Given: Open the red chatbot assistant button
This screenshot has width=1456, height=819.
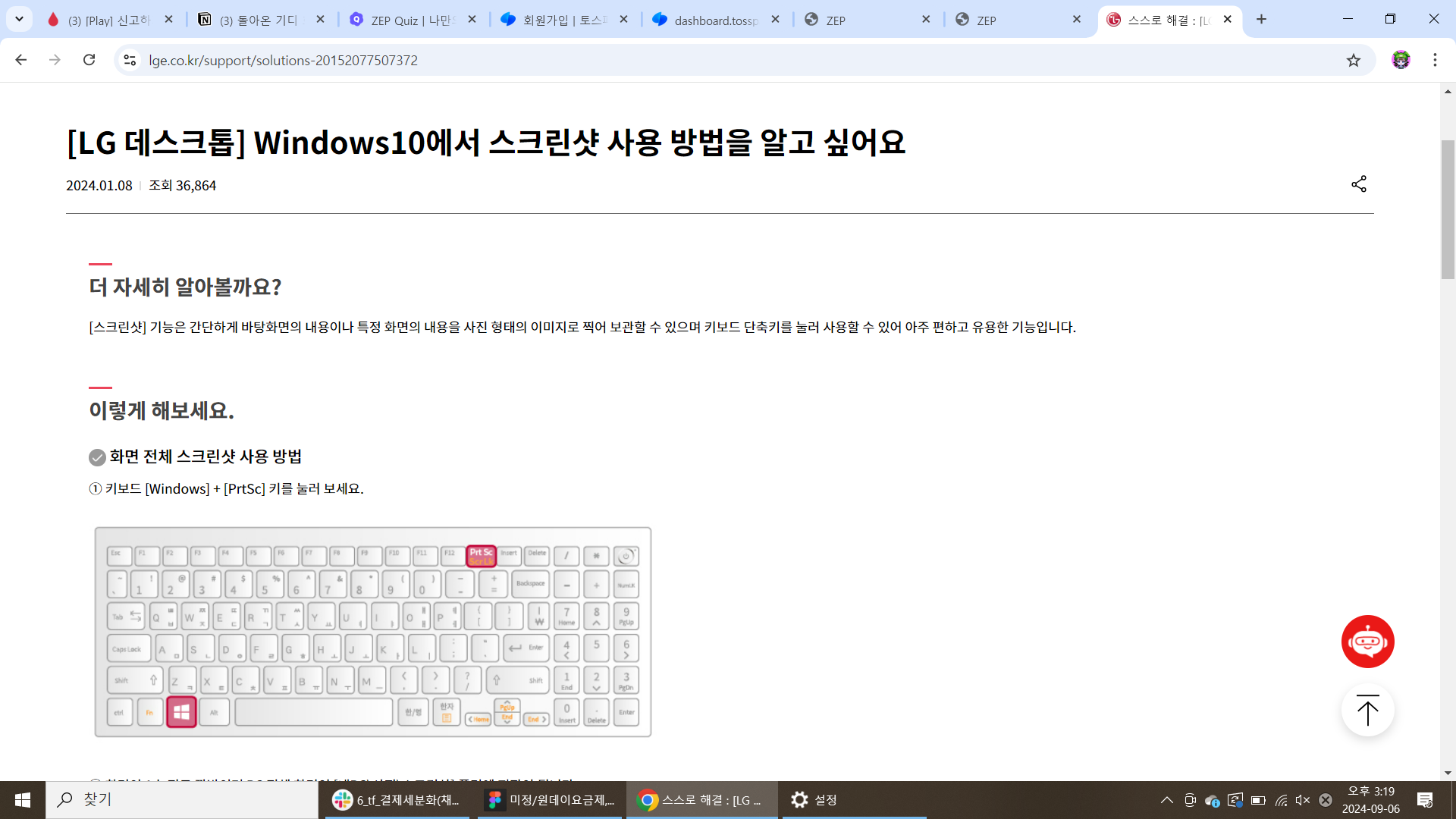Looking at the screenshot, I should pos(1367,642).
